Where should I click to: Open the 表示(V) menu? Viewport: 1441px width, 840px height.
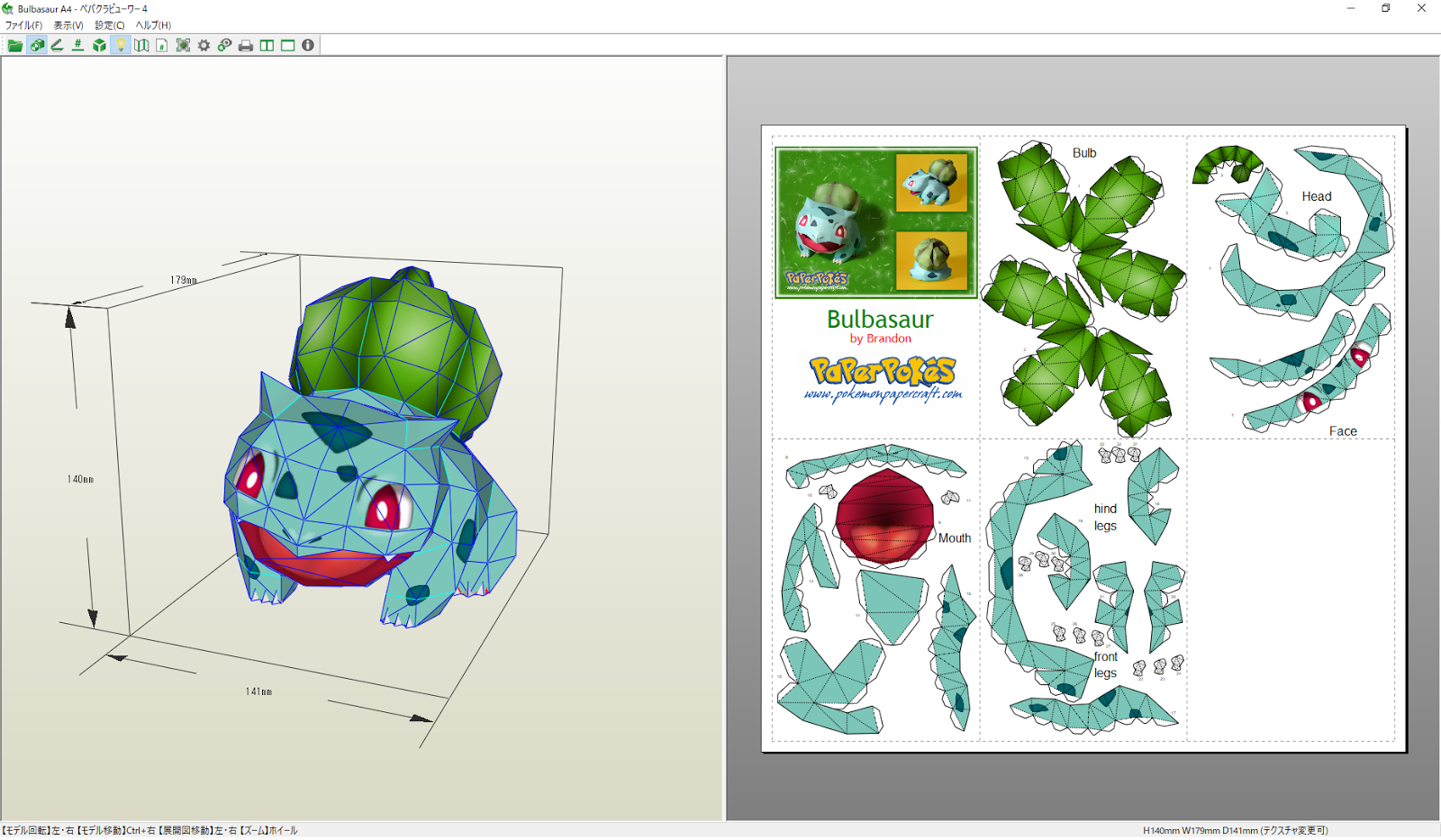pyautogui.click(x=68, y=25)
